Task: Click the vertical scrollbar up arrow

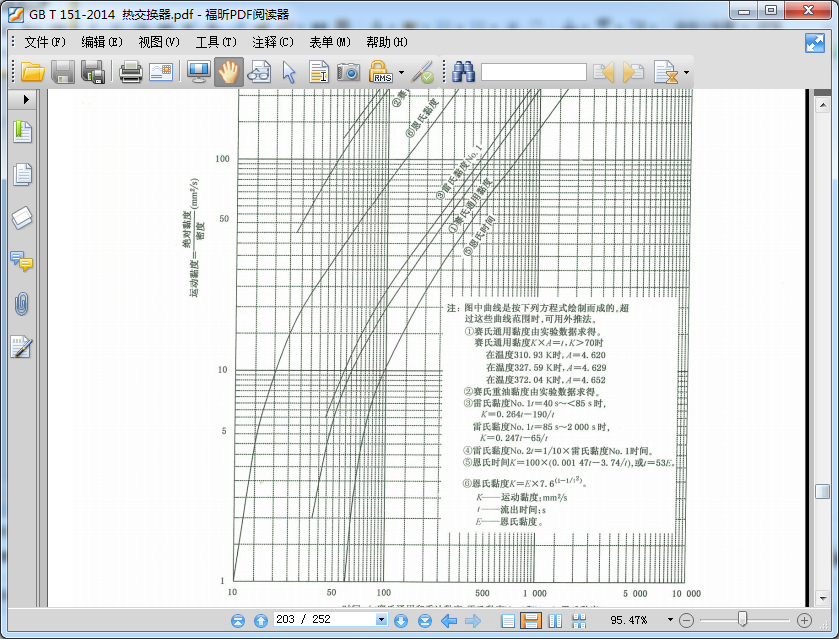Action: click(822, 105)
